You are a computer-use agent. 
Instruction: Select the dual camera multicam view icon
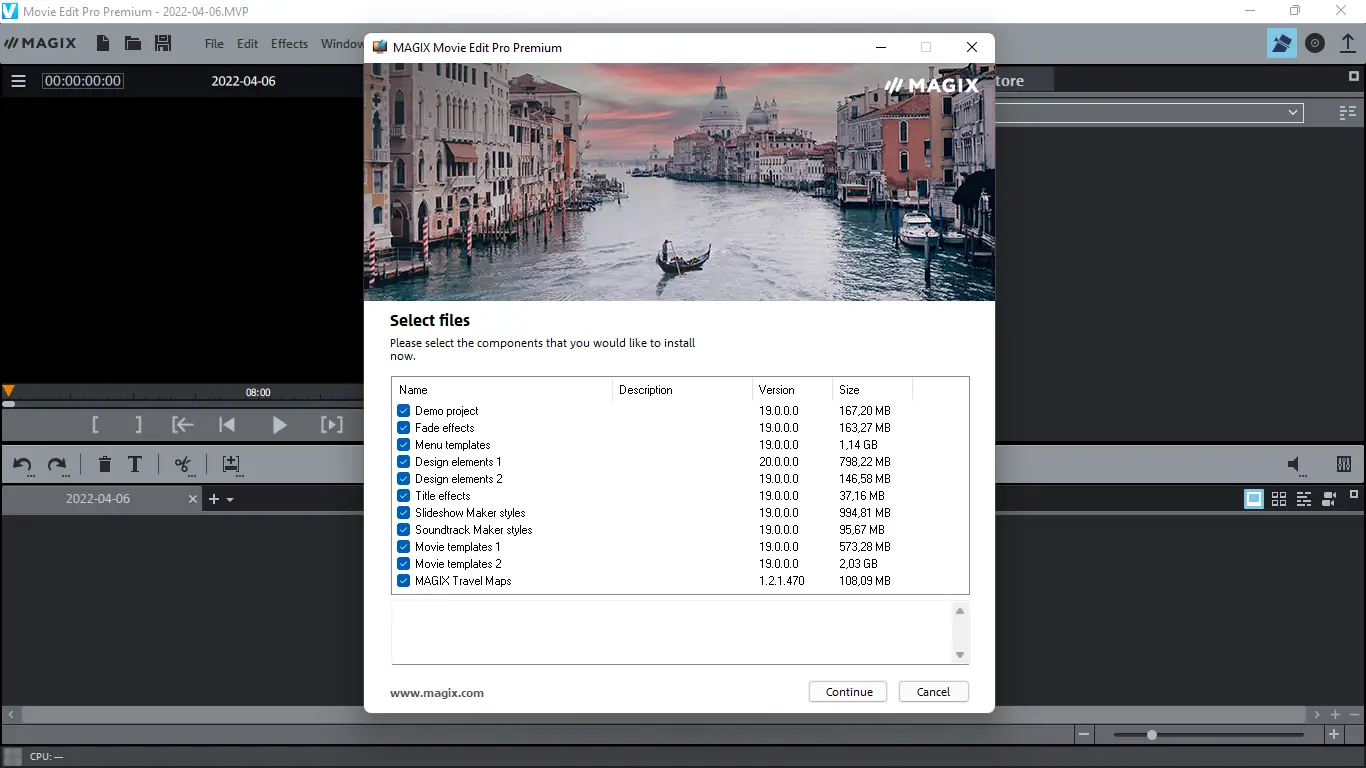(1330, 498)
